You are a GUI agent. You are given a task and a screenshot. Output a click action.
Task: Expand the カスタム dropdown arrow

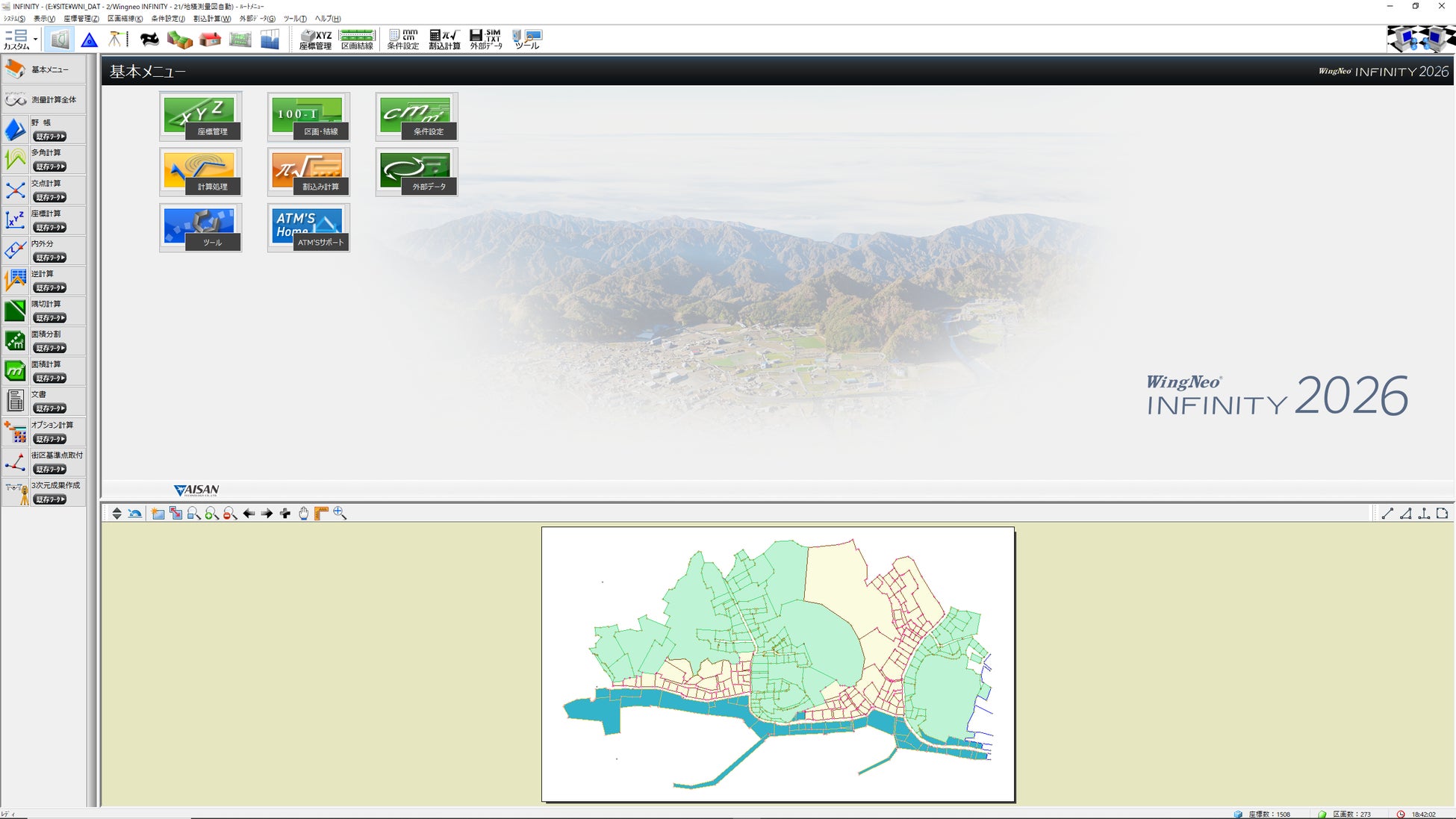[x=35, y=40]
